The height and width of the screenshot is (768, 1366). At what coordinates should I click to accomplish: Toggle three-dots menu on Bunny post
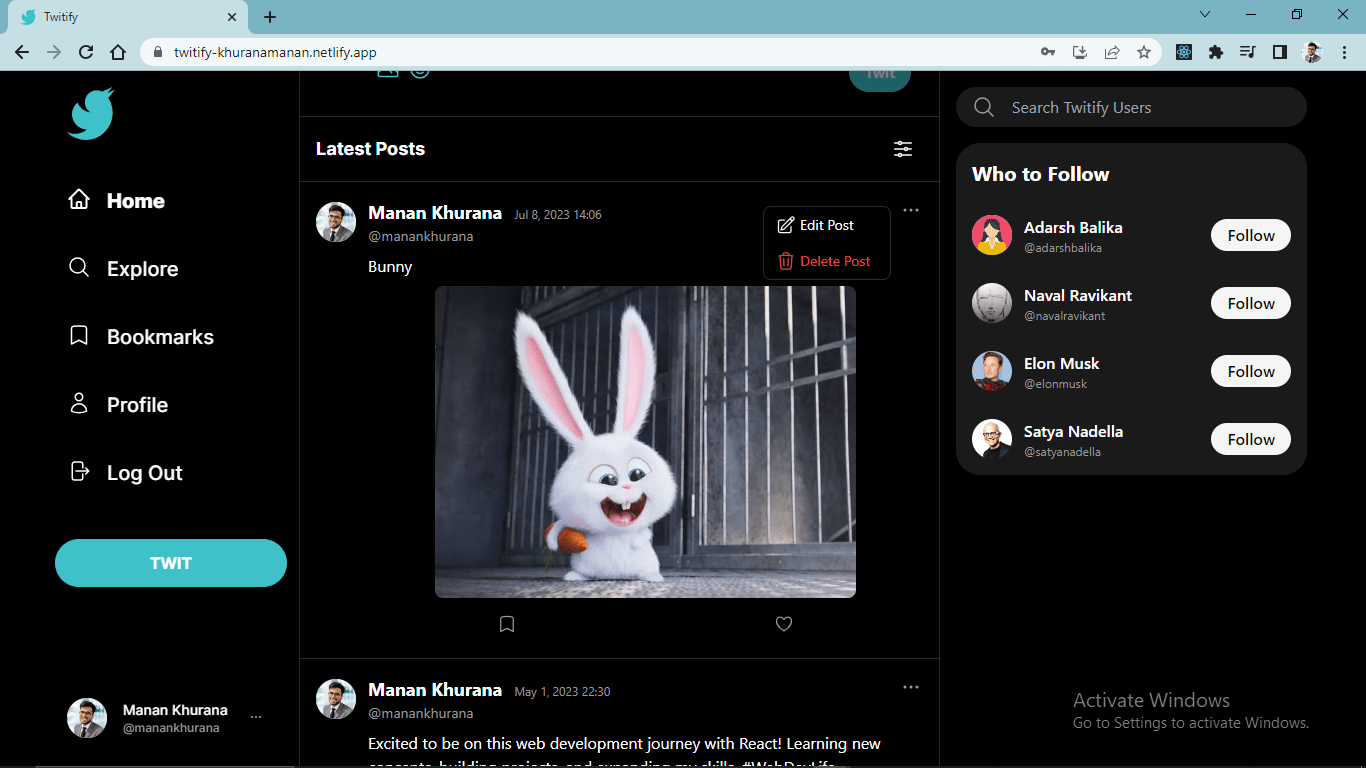[911, 210]
